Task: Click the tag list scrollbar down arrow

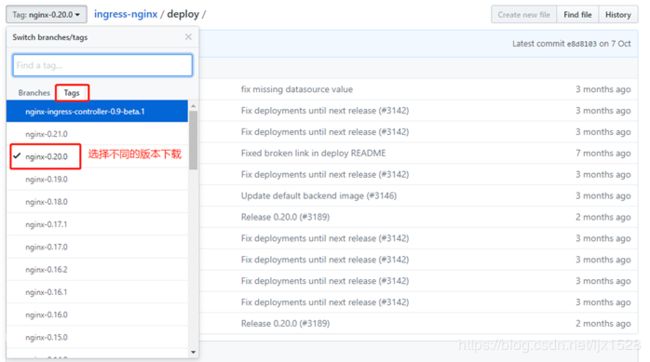Action: coord(193,352)
